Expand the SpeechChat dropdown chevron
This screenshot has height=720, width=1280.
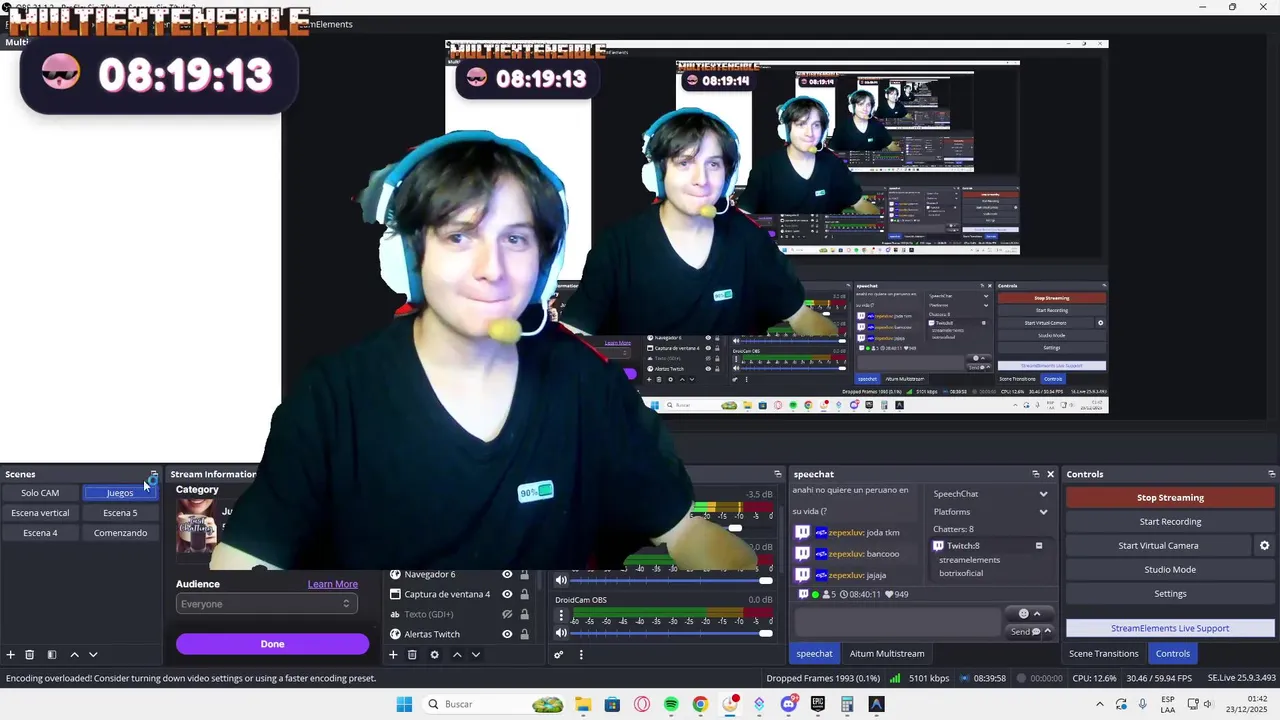pyautogui.click(x=1043, y=494)
